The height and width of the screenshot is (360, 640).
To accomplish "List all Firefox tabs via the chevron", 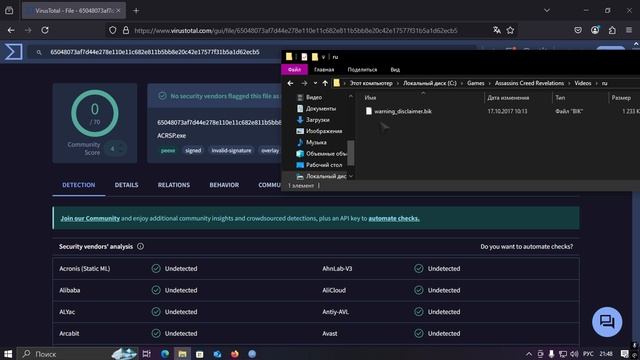I will (547, 11).
